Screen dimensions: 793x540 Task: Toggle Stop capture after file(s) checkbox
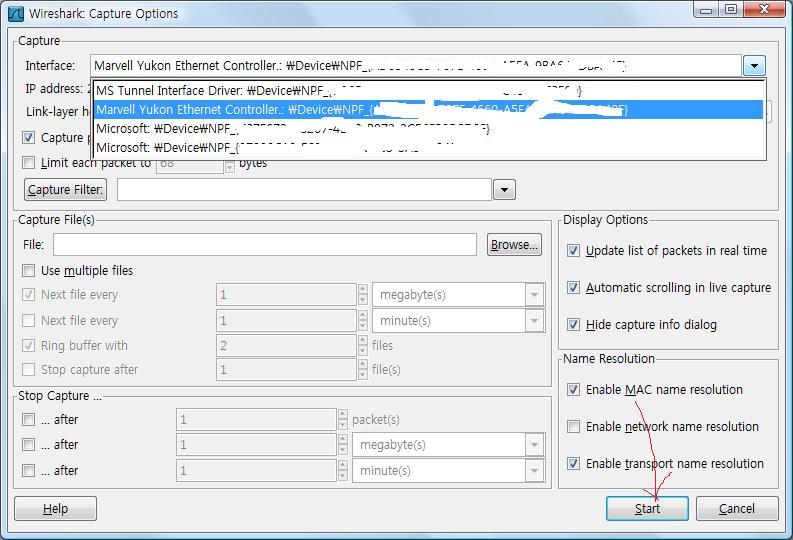pos(29,370)
